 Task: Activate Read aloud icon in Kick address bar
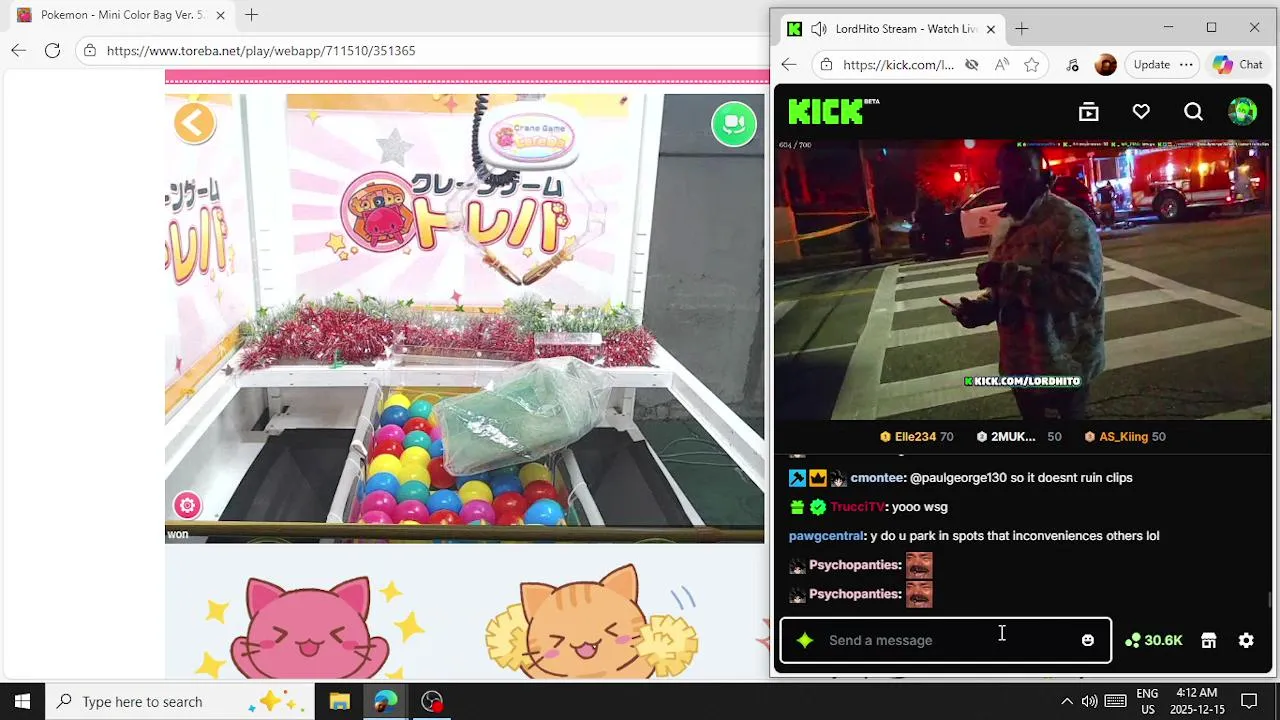[x=1002, y=65]
